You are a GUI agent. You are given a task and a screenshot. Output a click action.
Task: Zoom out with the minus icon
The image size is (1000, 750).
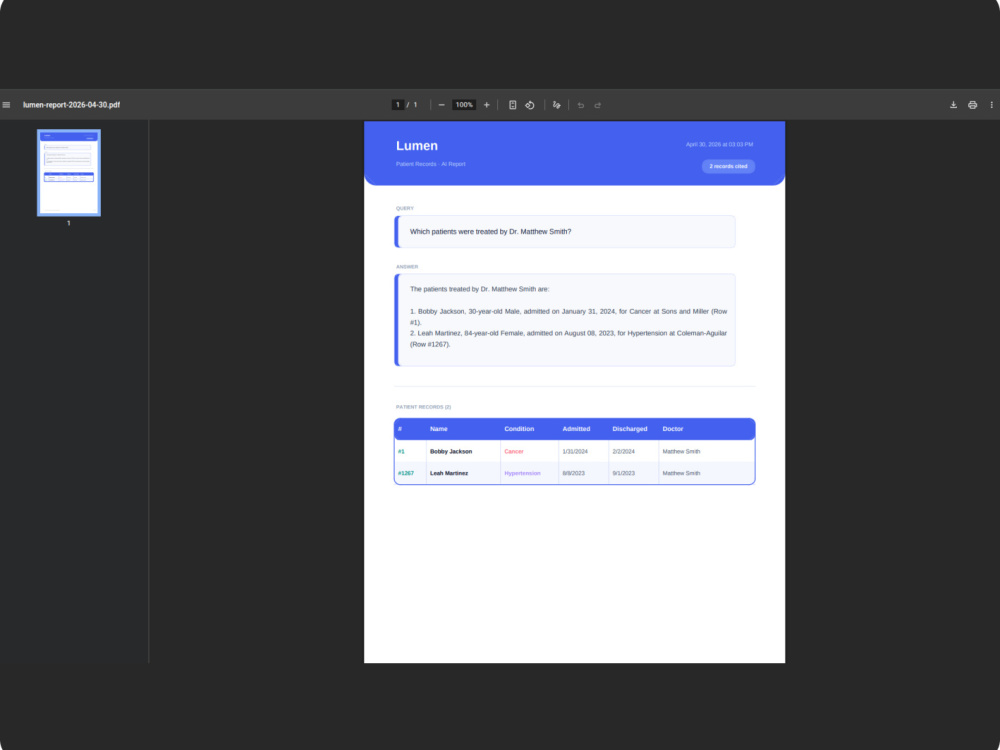[441, 105]
